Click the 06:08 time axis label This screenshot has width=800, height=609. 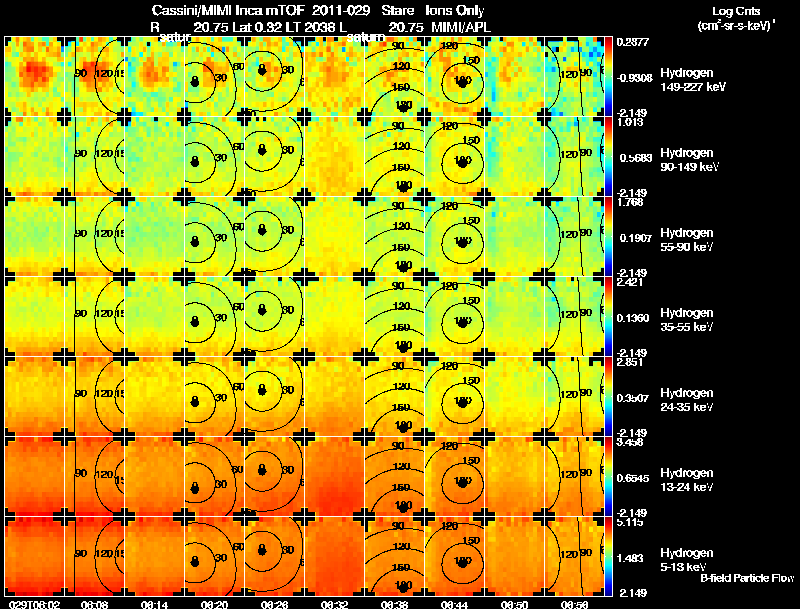94,605
